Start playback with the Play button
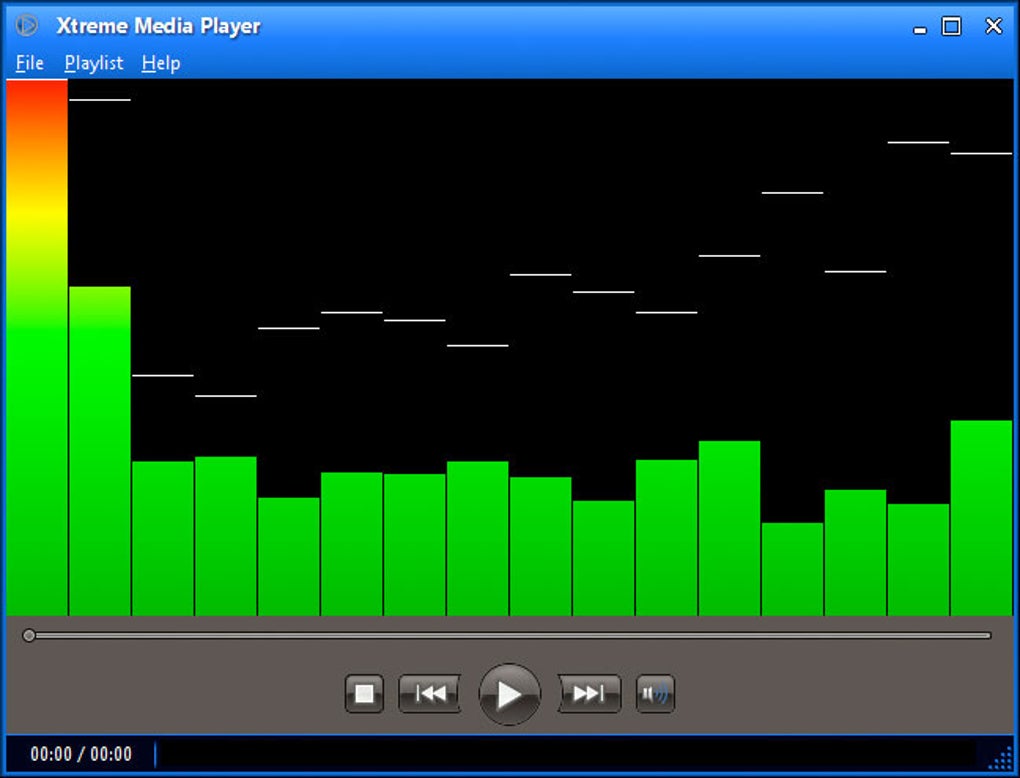The height and width of the screenshot is (778, 1020). coord(509,694)
